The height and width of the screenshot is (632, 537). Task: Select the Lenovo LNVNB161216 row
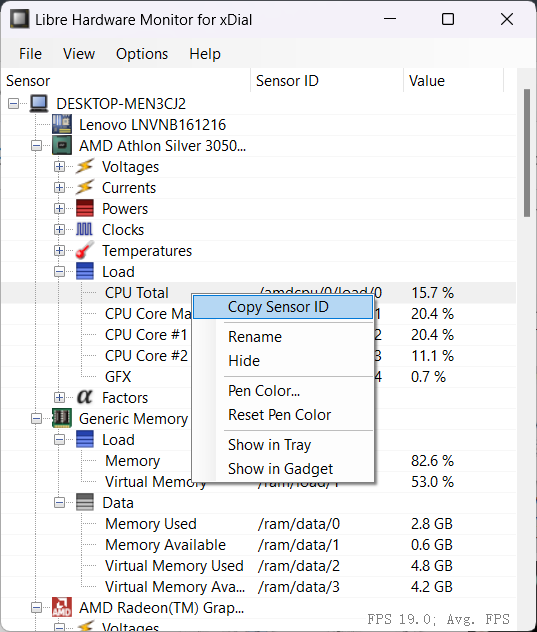[x=259, y=125]
